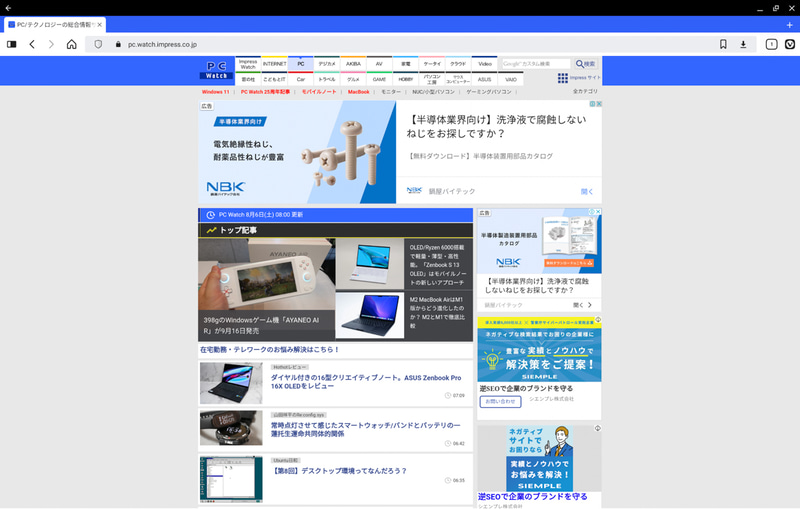The height and width of the screenshot is (509, 800).
Task: Open the ASUS nav tab
Action: (485, 79)
